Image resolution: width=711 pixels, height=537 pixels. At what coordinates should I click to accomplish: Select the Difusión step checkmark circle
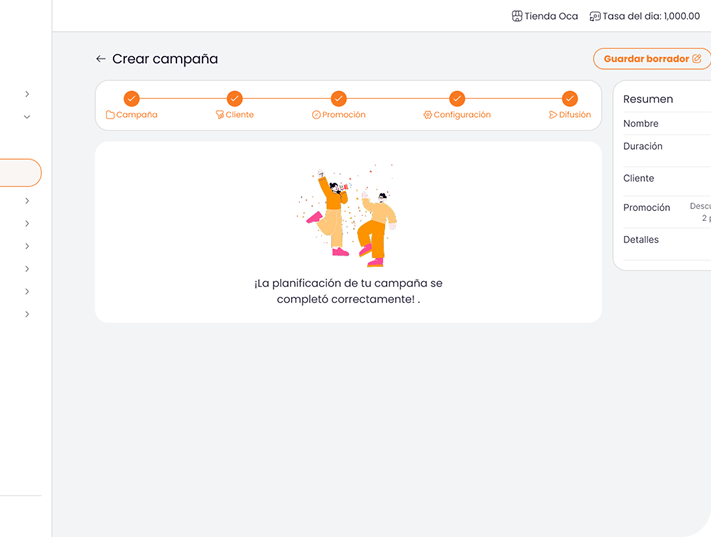(570, 98)
